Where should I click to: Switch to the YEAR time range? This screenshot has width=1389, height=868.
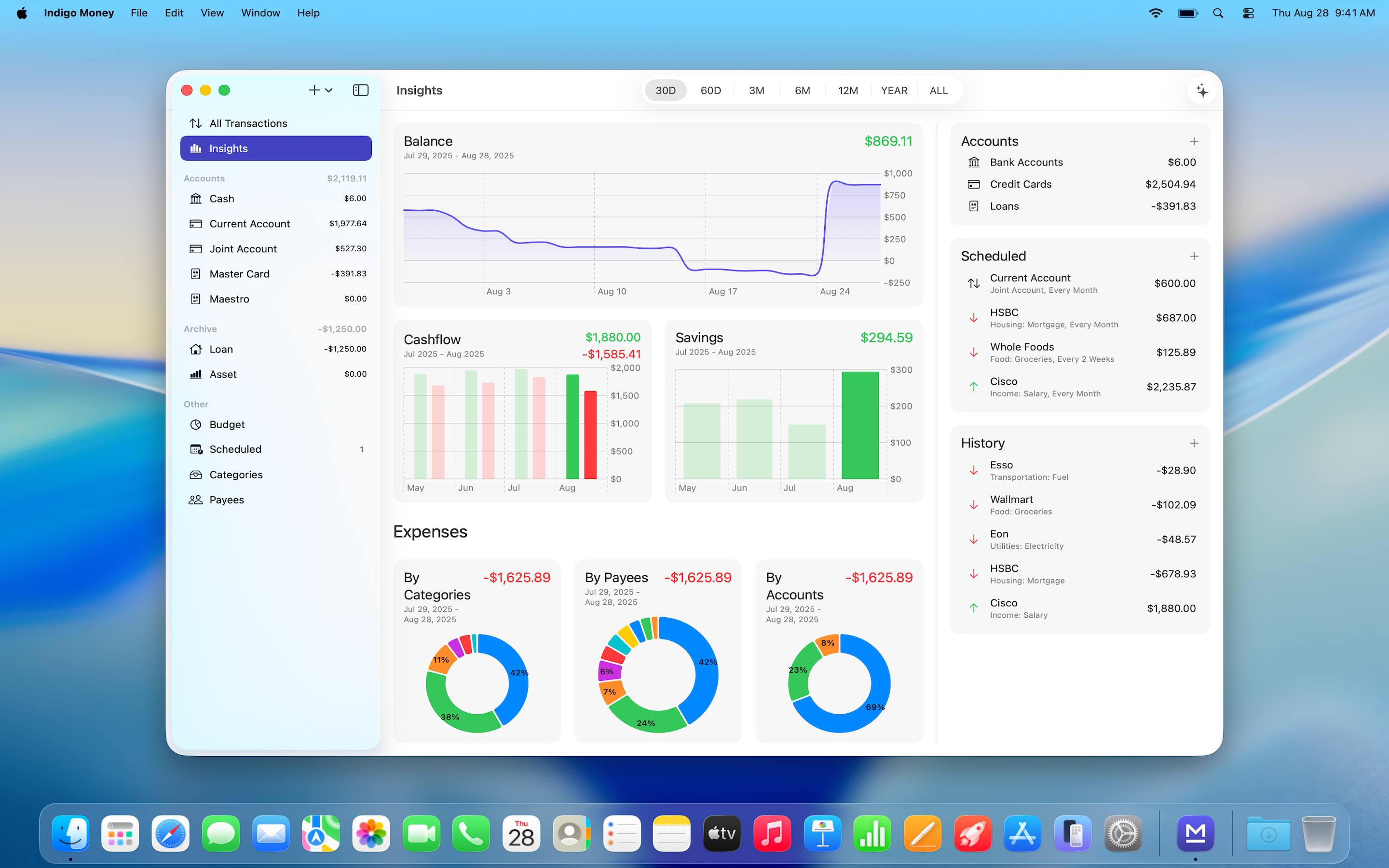(x=894, y=90)
